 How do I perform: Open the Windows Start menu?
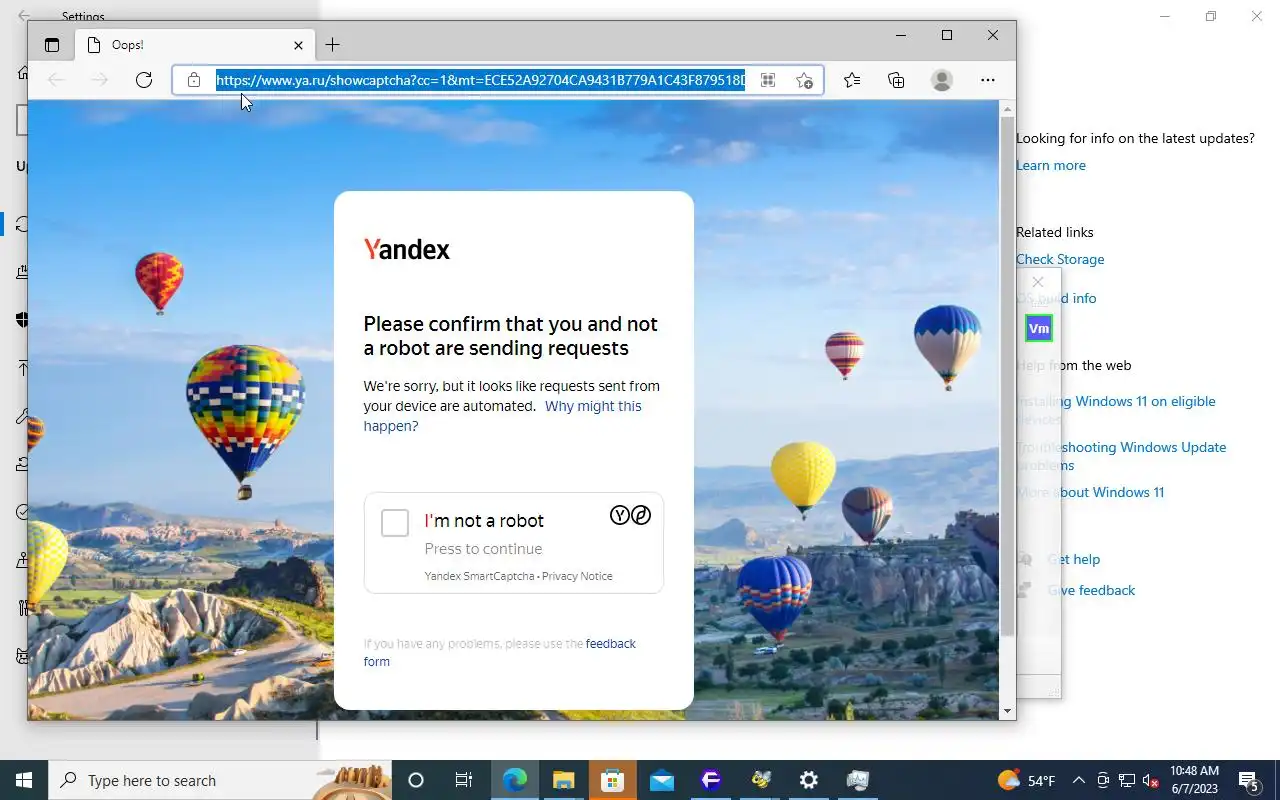click(24, 780)
